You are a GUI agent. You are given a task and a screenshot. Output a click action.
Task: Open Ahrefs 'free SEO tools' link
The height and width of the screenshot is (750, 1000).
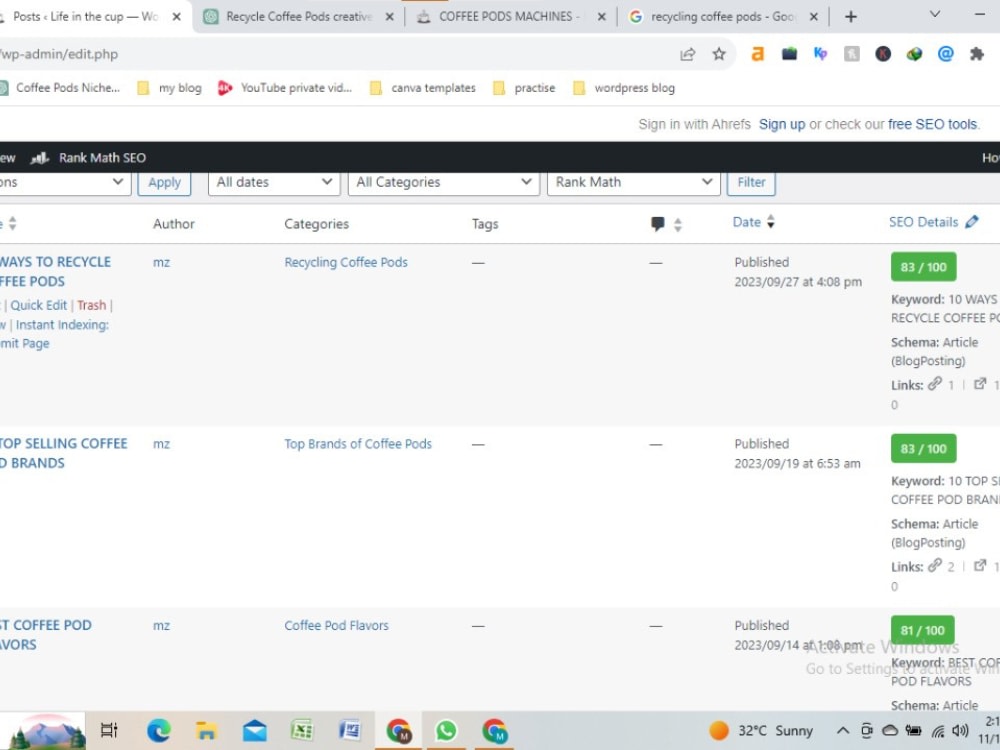point(932,124)
